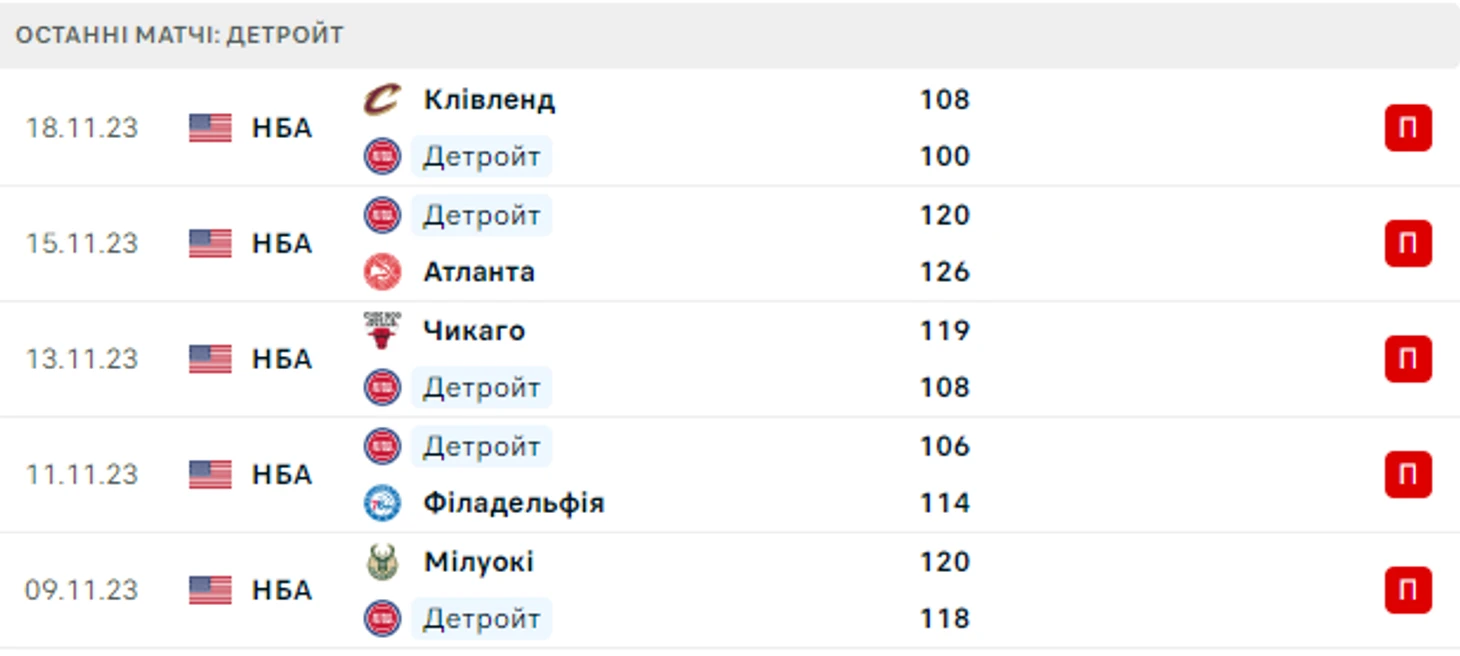Click the US flag in the 09.11.23 row
Image resolution: width=1460 pixels, height=656 pixels.
(210, 590)
